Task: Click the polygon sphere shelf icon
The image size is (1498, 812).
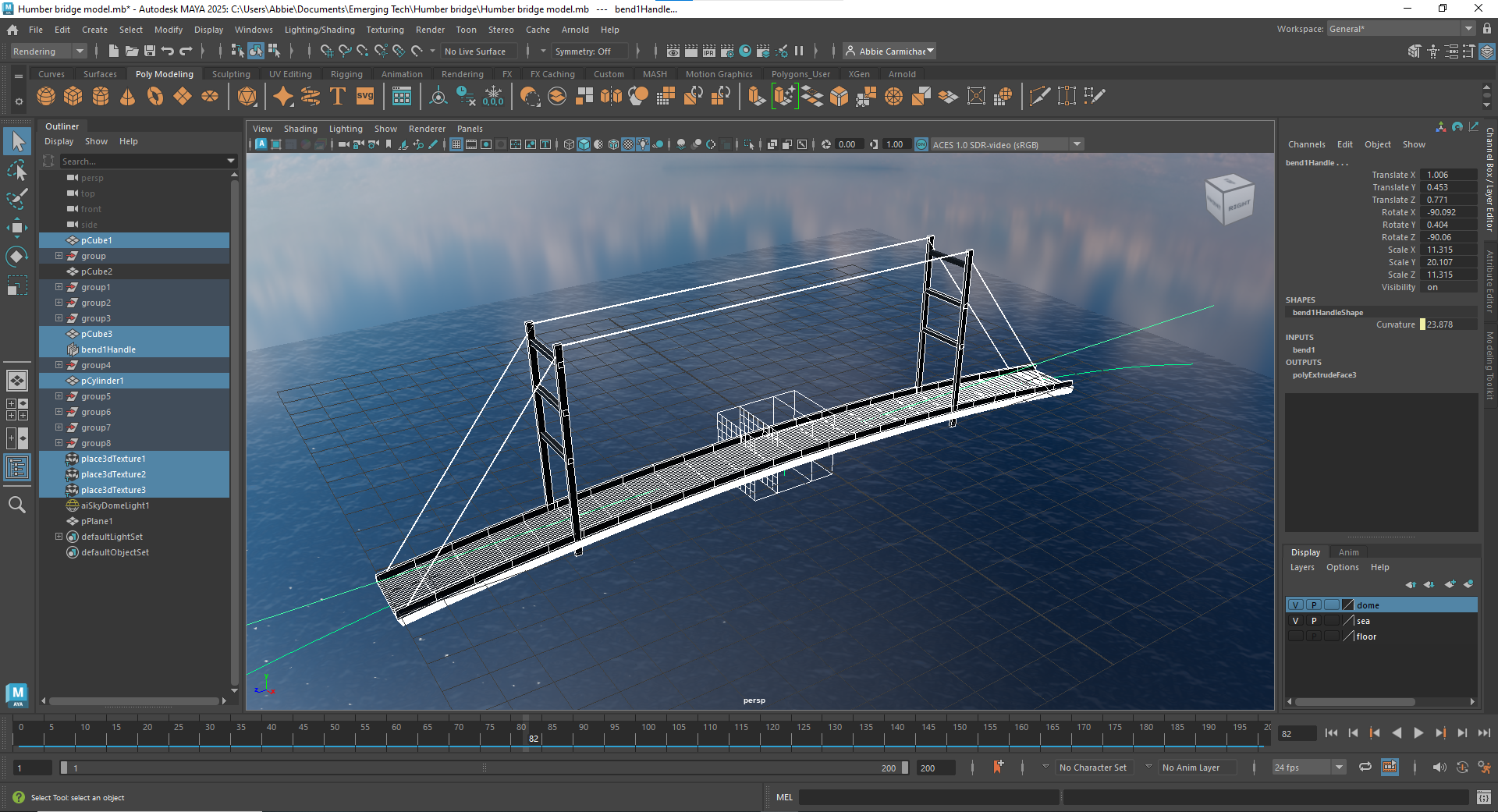Action: tap(46, 96)
